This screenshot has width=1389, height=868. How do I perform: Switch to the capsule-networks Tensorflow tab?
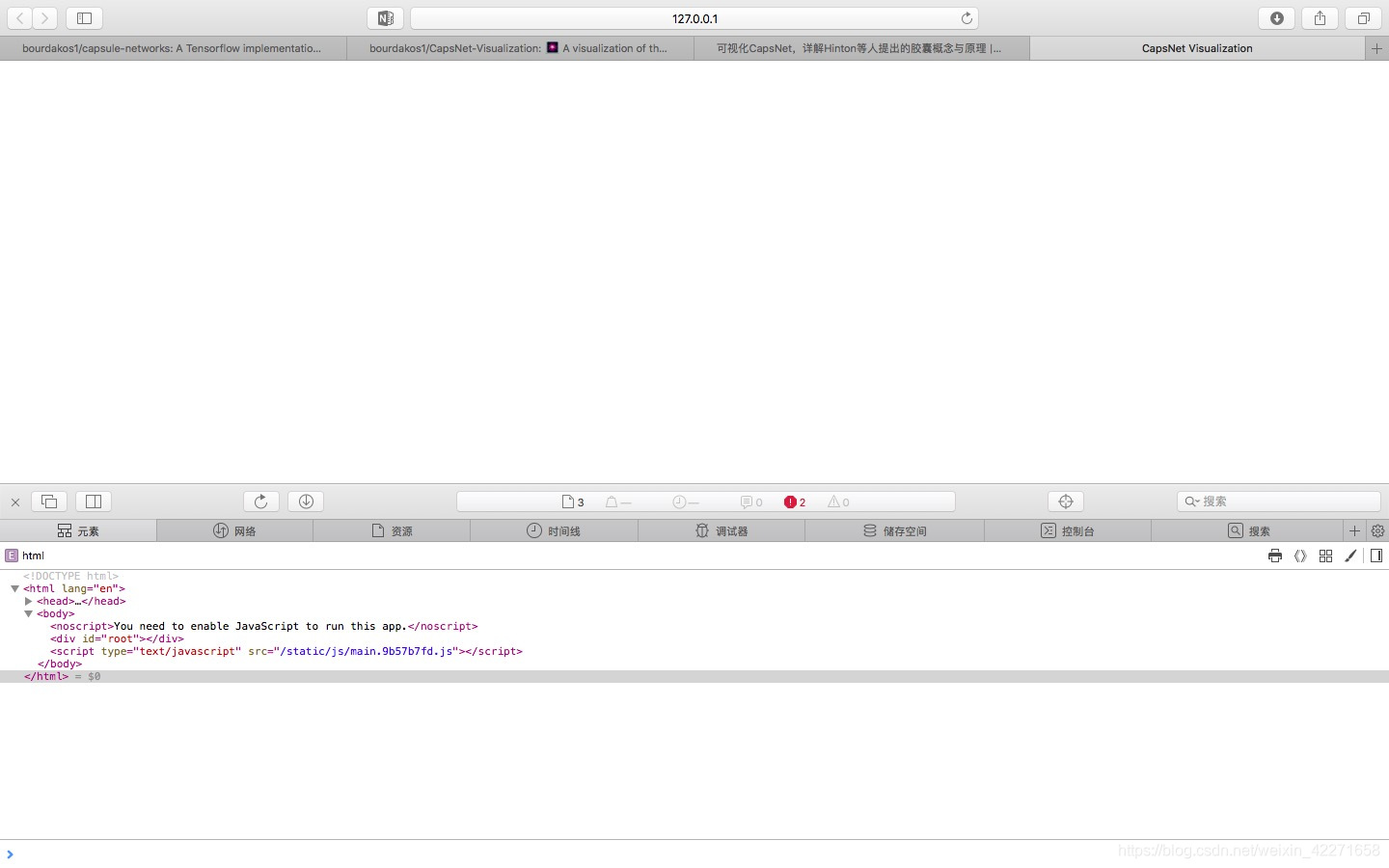click(173, 48)
